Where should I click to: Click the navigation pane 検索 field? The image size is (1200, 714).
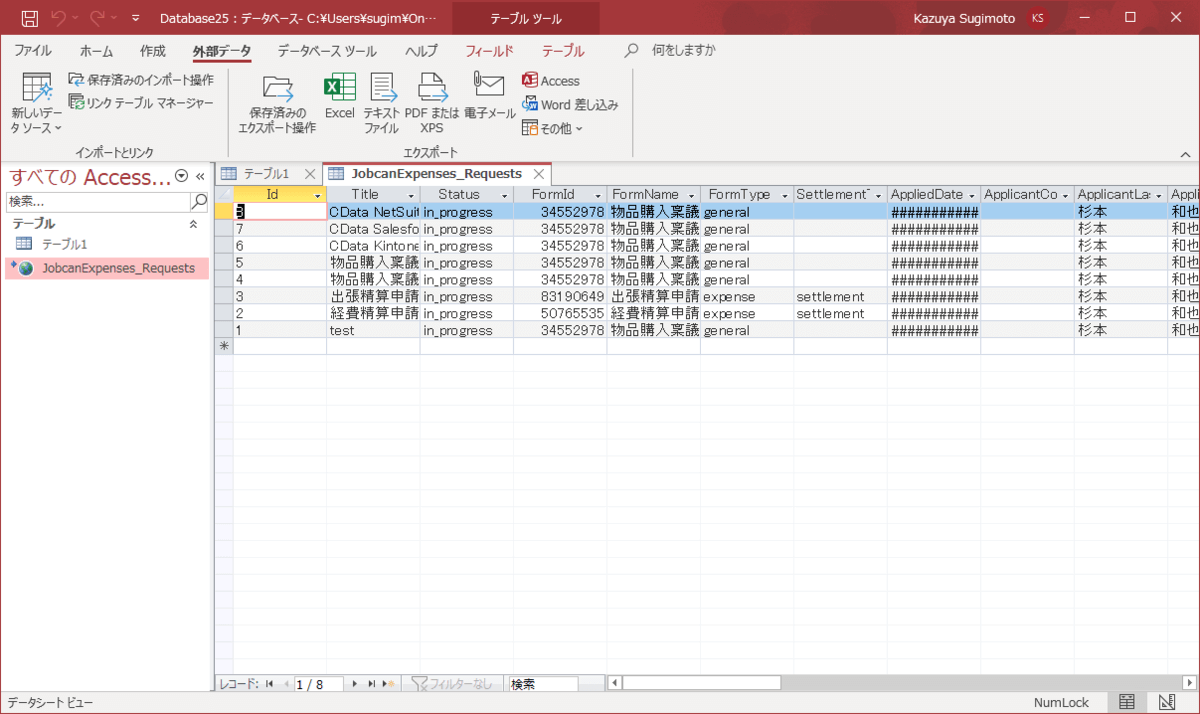point(97,201)
